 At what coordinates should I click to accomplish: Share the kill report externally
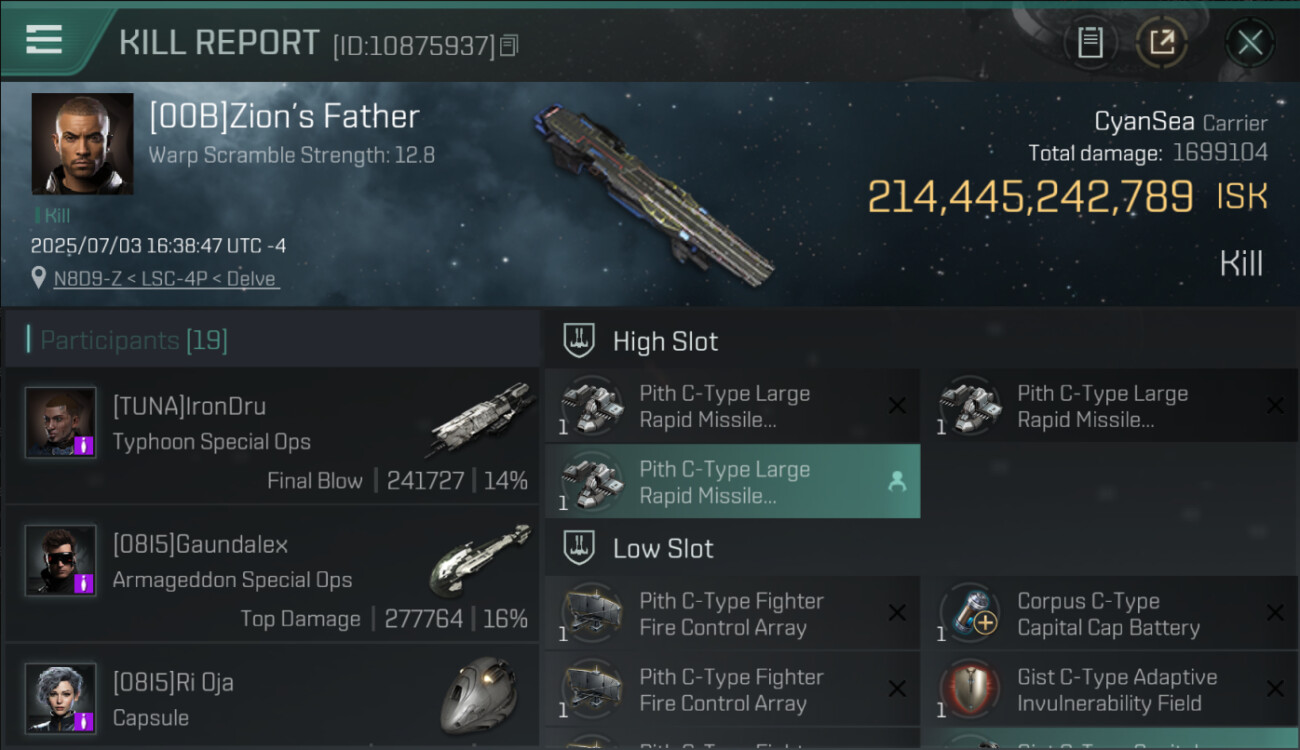tap(1161, 43)
